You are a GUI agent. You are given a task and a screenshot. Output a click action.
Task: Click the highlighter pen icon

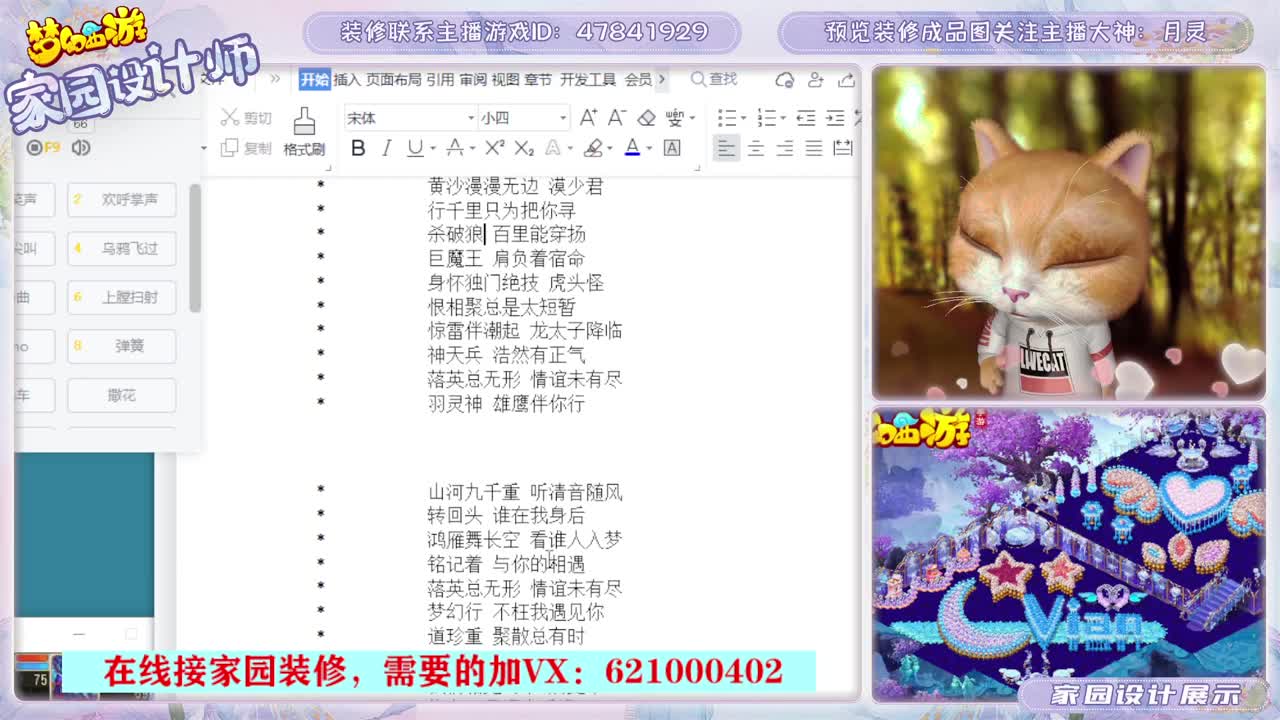(593, 148)
